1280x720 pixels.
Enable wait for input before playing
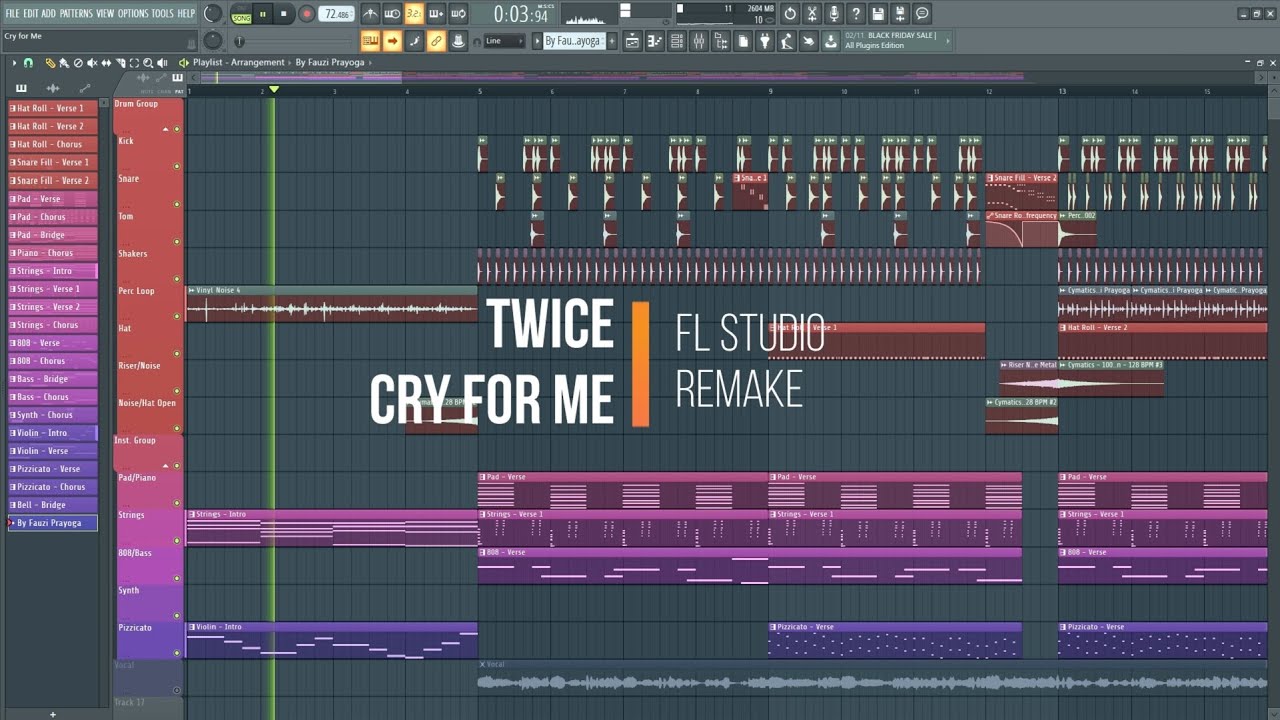pyautogui.click(x=392, y=14)
